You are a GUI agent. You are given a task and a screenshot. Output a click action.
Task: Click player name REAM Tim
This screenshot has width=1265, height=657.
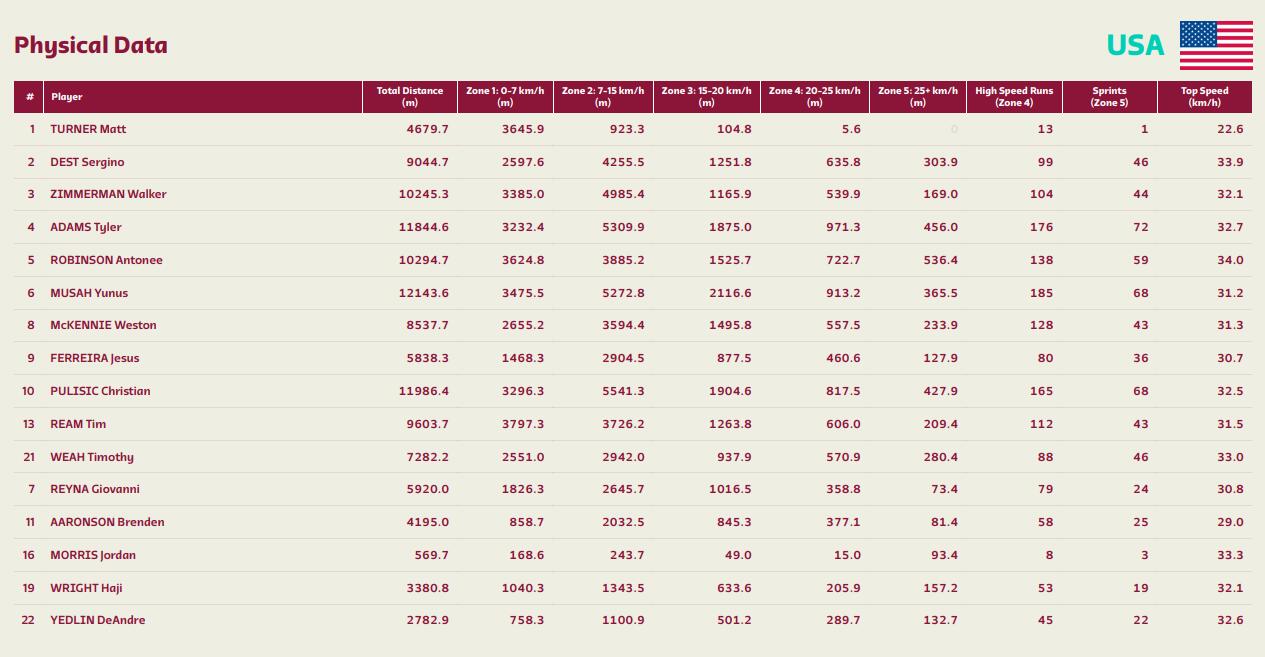click(78, 424)
